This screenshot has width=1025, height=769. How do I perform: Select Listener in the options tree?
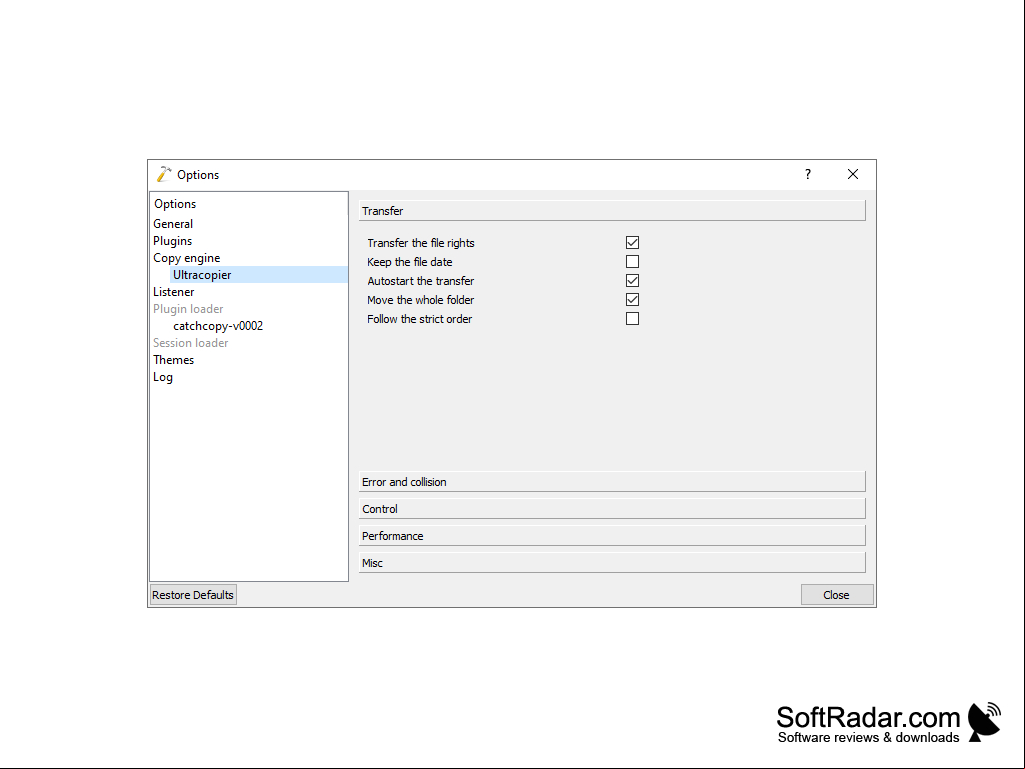pyautogui.click(x=174, y=292)
